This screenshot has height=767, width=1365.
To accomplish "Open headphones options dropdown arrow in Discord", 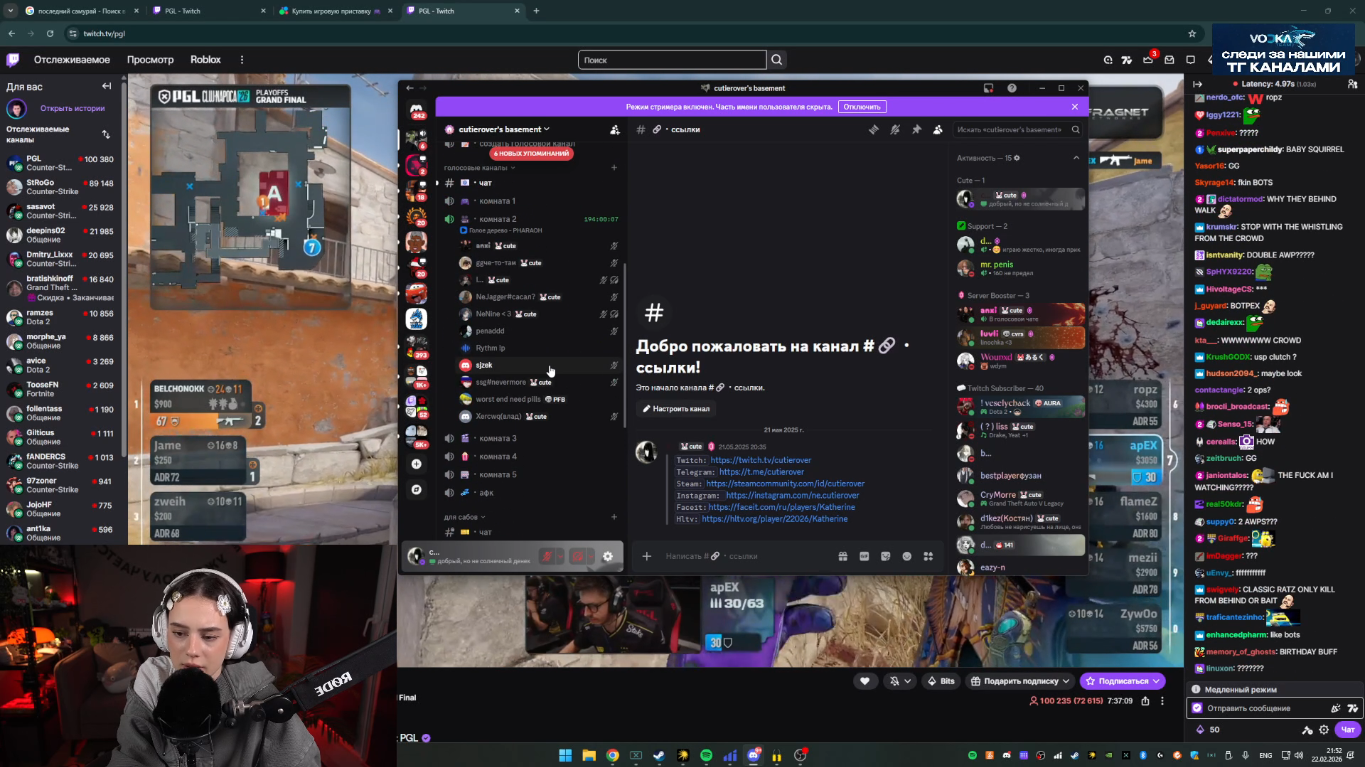I will (590, 556).
